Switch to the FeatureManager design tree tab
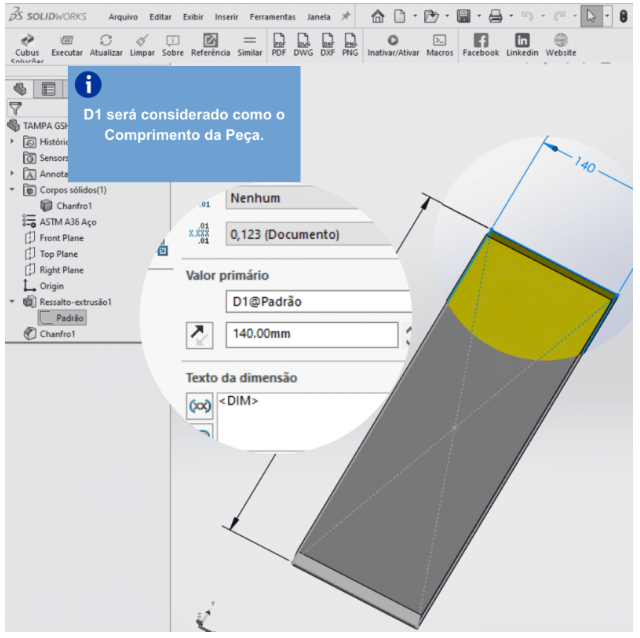 pyautogui.click(x=19, y=88)
